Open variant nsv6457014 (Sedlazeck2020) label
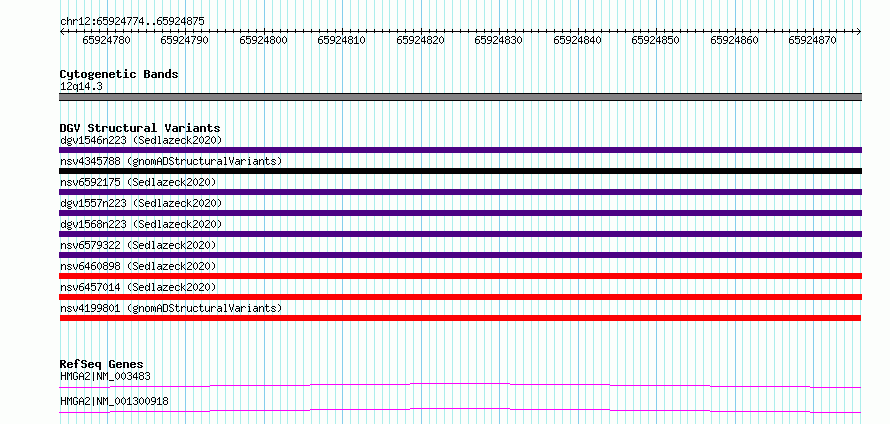 point(138,287)
